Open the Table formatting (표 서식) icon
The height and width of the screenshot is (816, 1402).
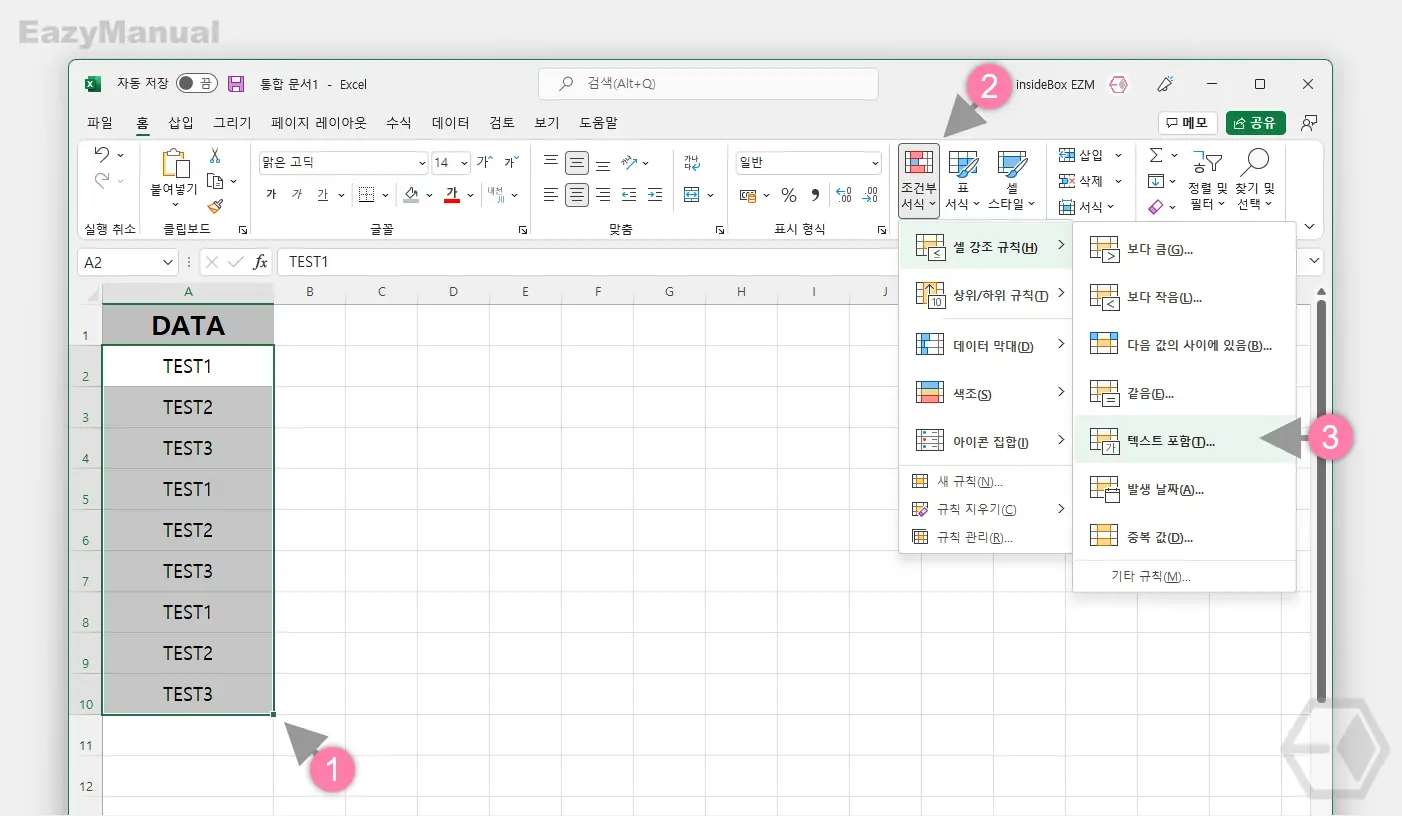[963, 181]
